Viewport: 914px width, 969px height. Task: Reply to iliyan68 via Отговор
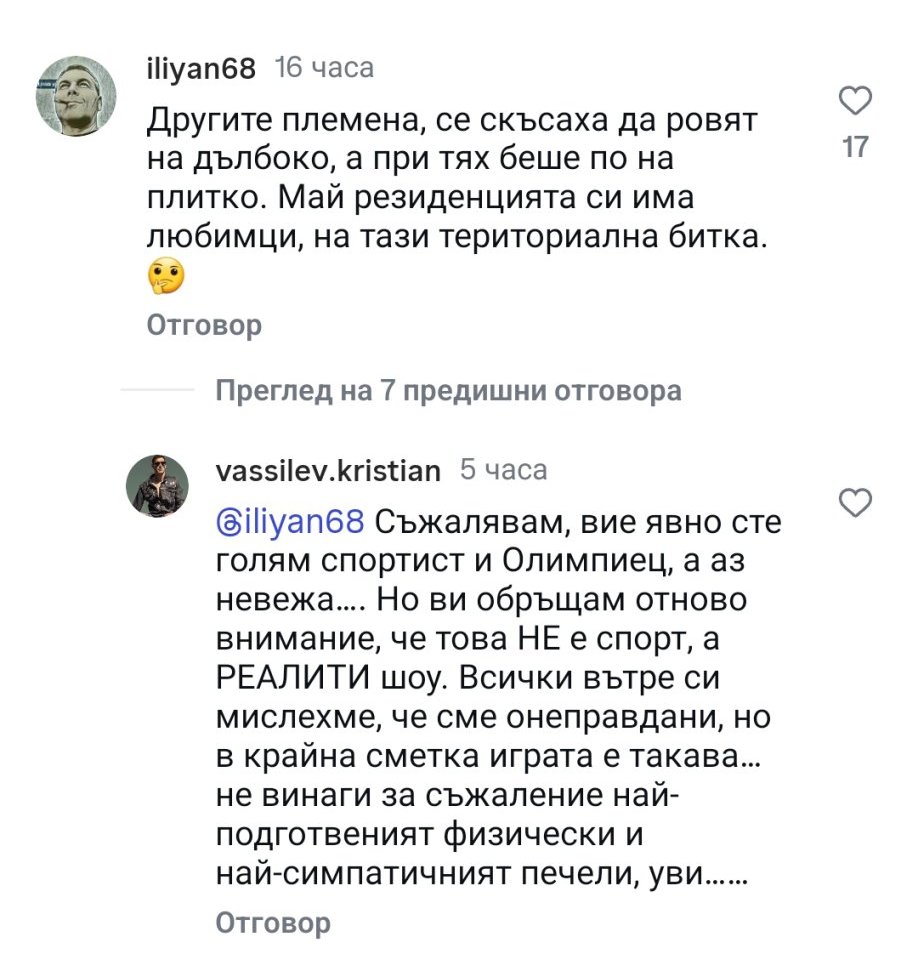[x=204, y=325]
